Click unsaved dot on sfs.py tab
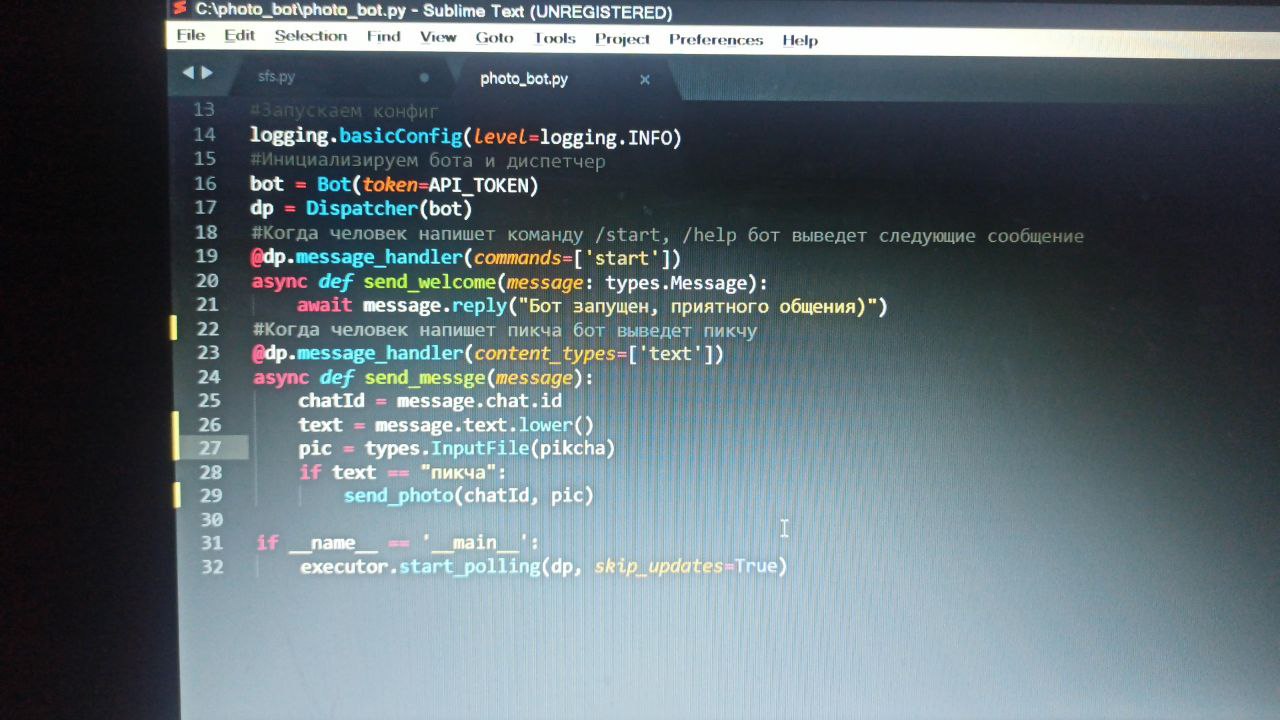The height and width of the screenshot is (720, 1280). click(x=424, y=77)
